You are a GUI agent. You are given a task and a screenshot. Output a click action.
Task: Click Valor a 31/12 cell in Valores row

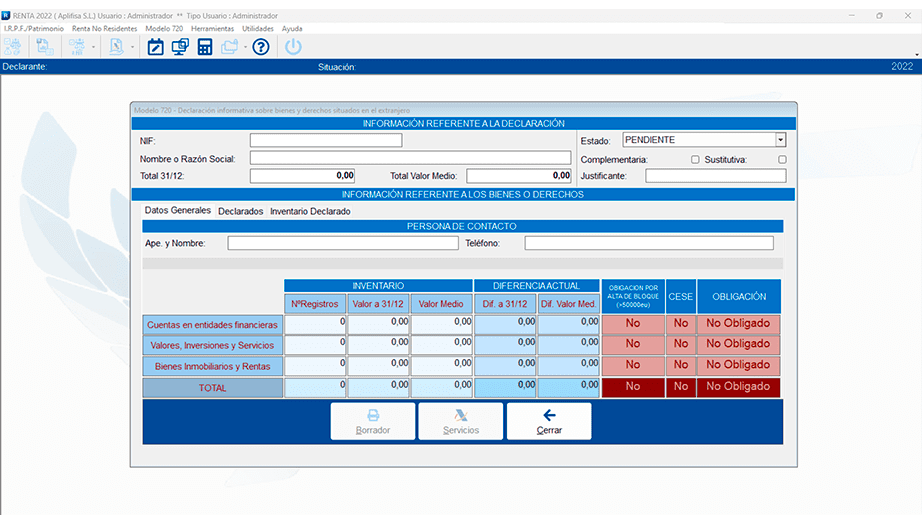379,345
